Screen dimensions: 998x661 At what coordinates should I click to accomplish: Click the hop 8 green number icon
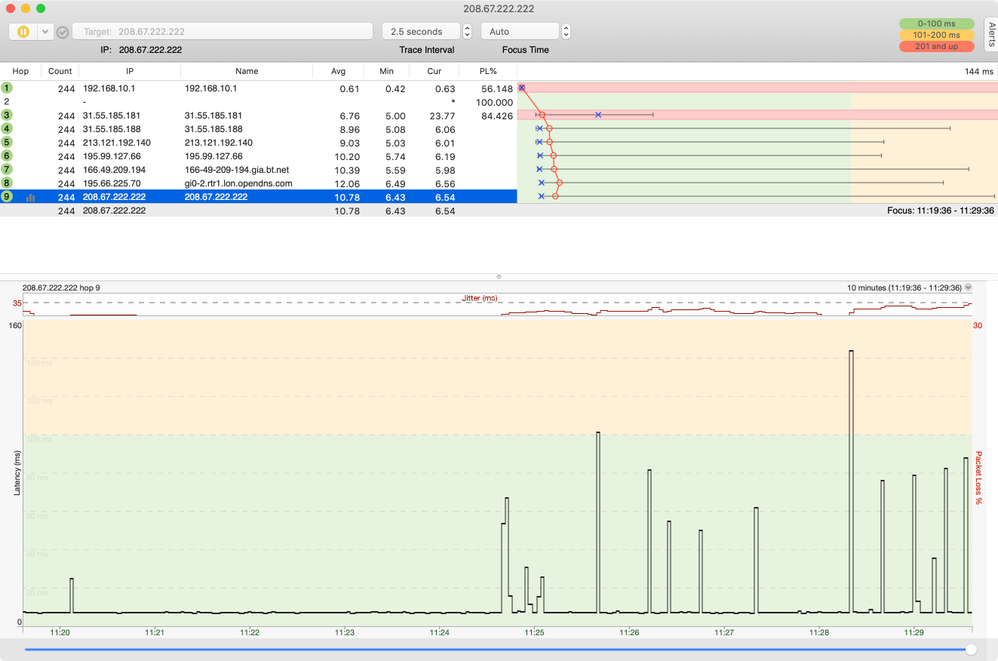click(x=7, y=183)
